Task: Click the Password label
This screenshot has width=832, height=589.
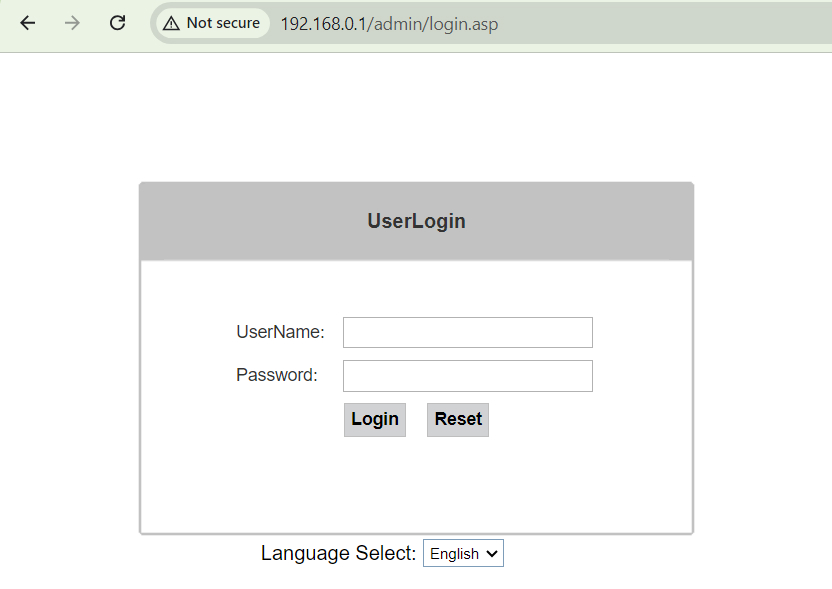Action: [276, 375]
